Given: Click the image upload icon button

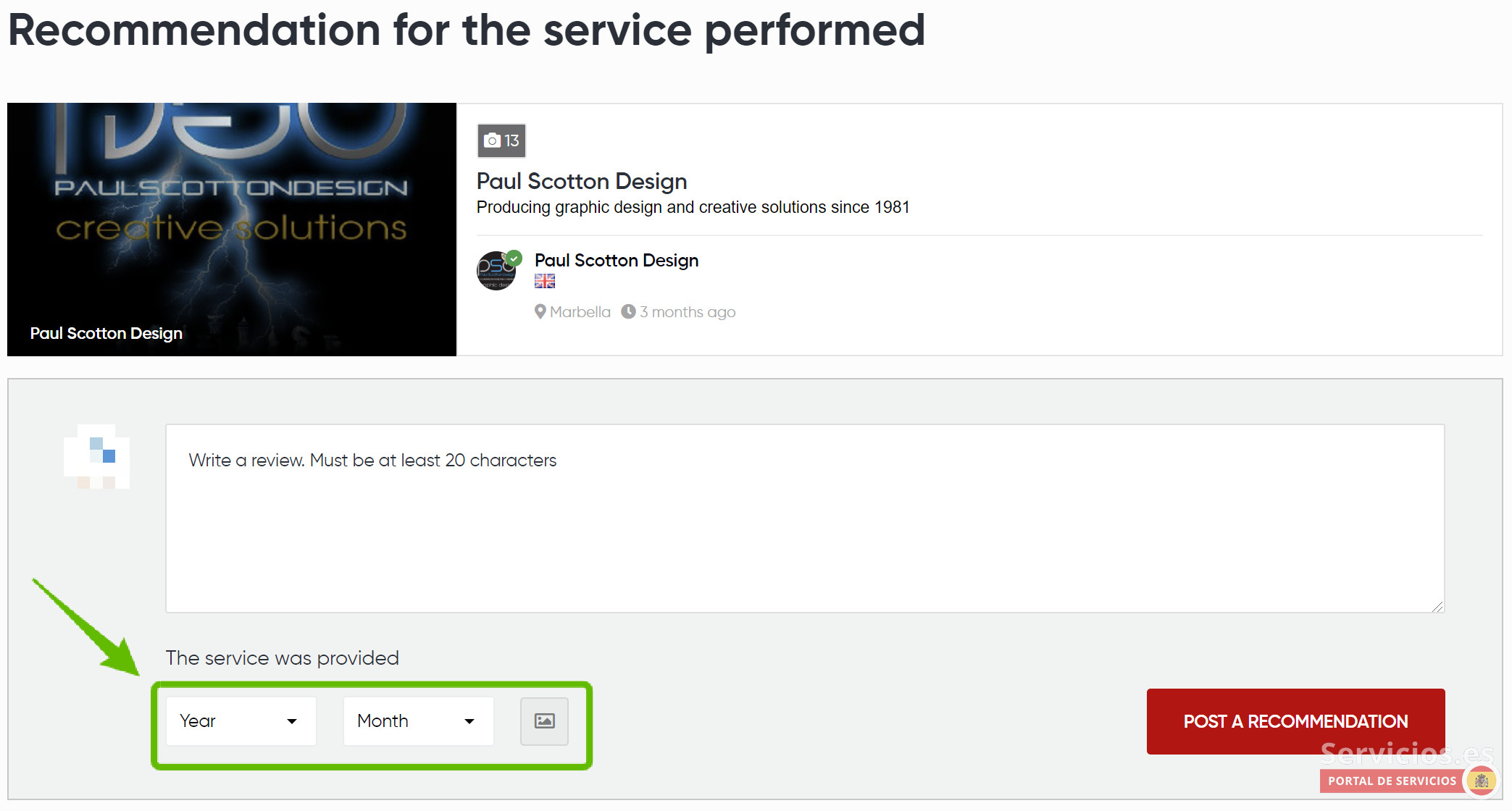Looking at the screenshot, I should (544, 721).
